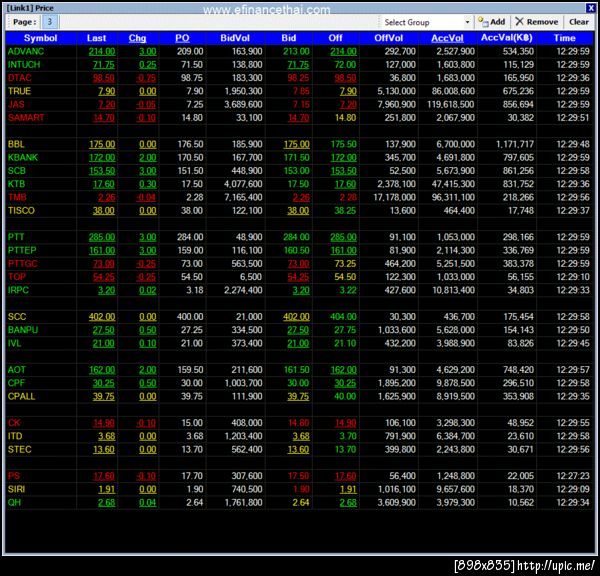The height and width of the screenshot is (576, 600).
Task: Click AOT bid price 161.50
Action: click(297, 370)
